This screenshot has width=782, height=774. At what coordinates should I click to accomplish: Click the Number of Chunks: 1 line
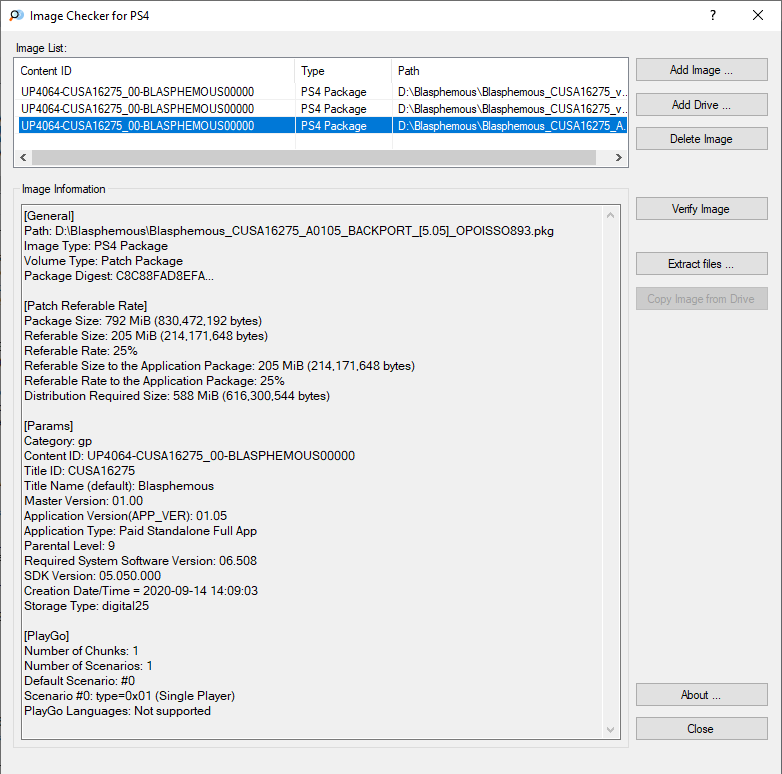coord(81,651)
